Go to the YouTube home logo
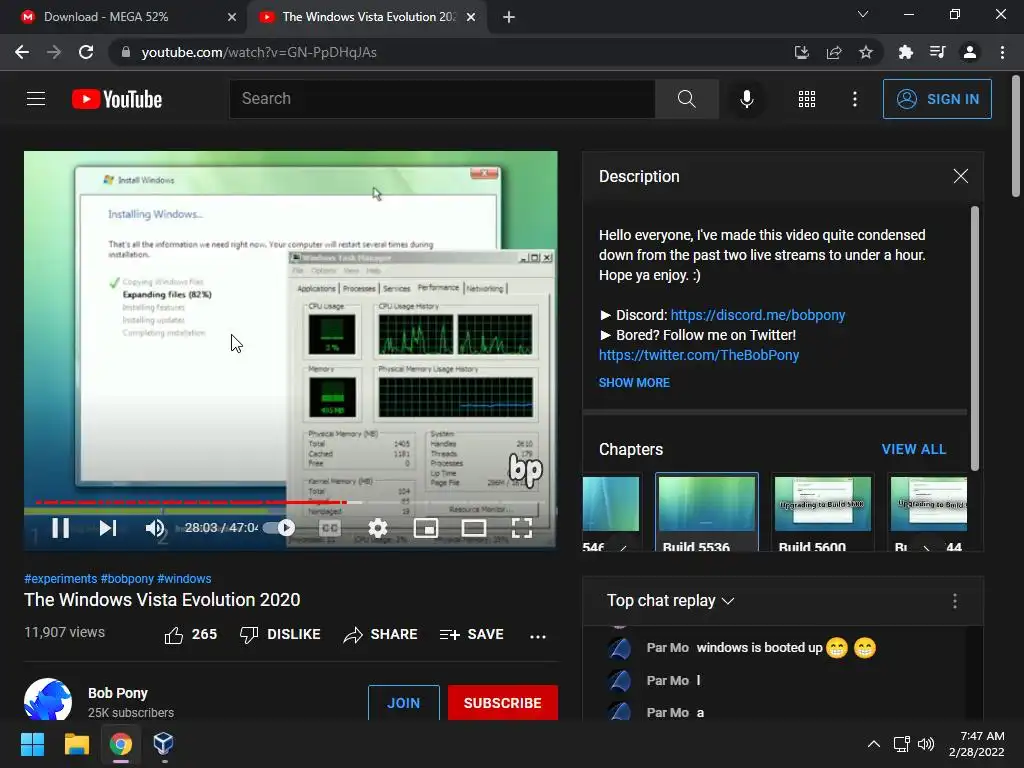This screenshot has width=1024, height=768. click(117, 99)
